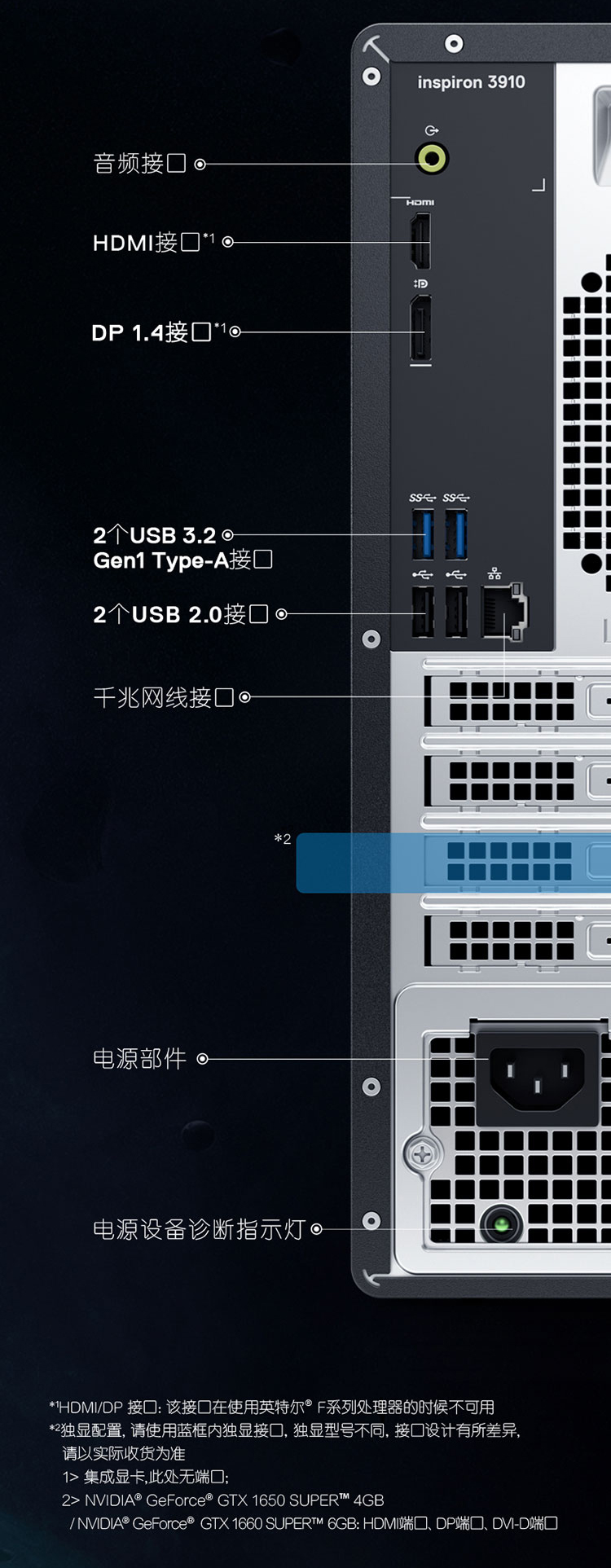
Task: Click the DP 1.4接口 label
Action: pyautogui.click(x=152, y=332)
